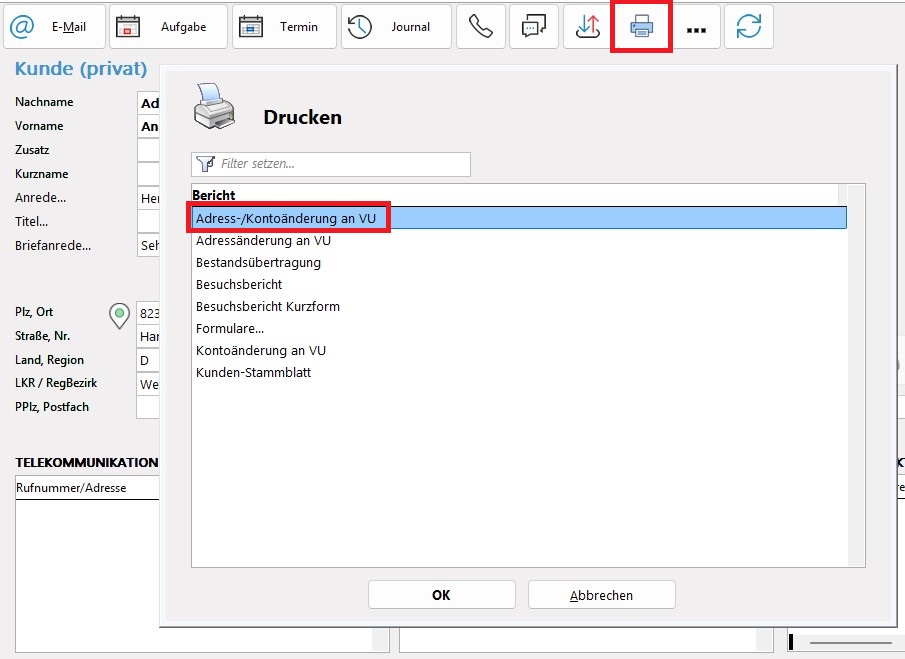Image resolution: width=905 pixels, height=659 pixels.
Task: Click the E-Mail toolbar button
Action: click(54, 27)
